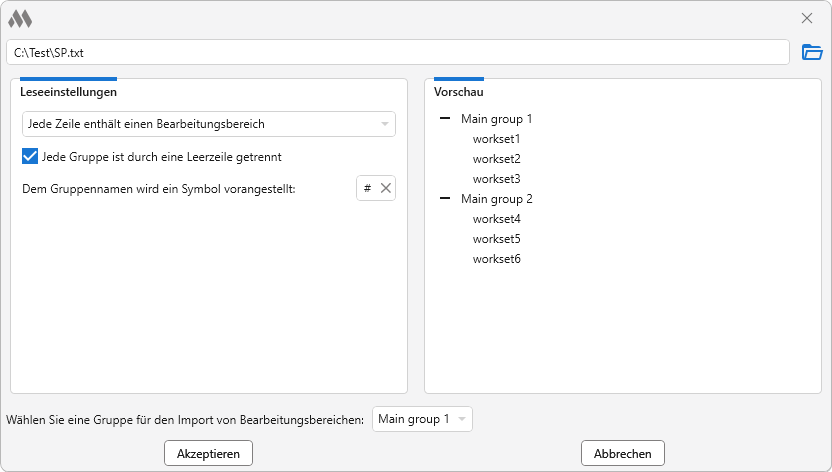Select workset5 in the preview
Image resolution: width=832 pixels, height=472 pixels.
point(496,239)
